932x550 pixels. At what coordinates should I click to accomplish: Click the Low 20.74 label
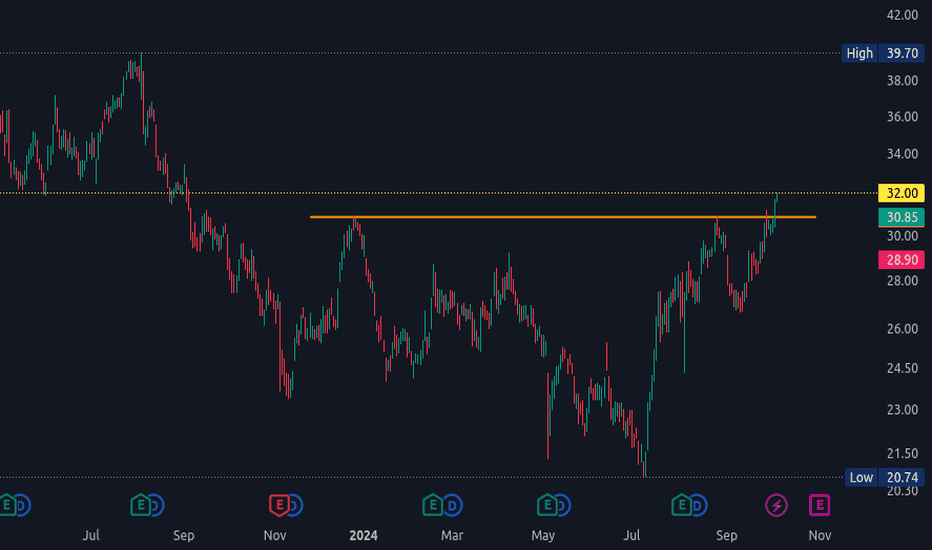click(x=884, y=477)
